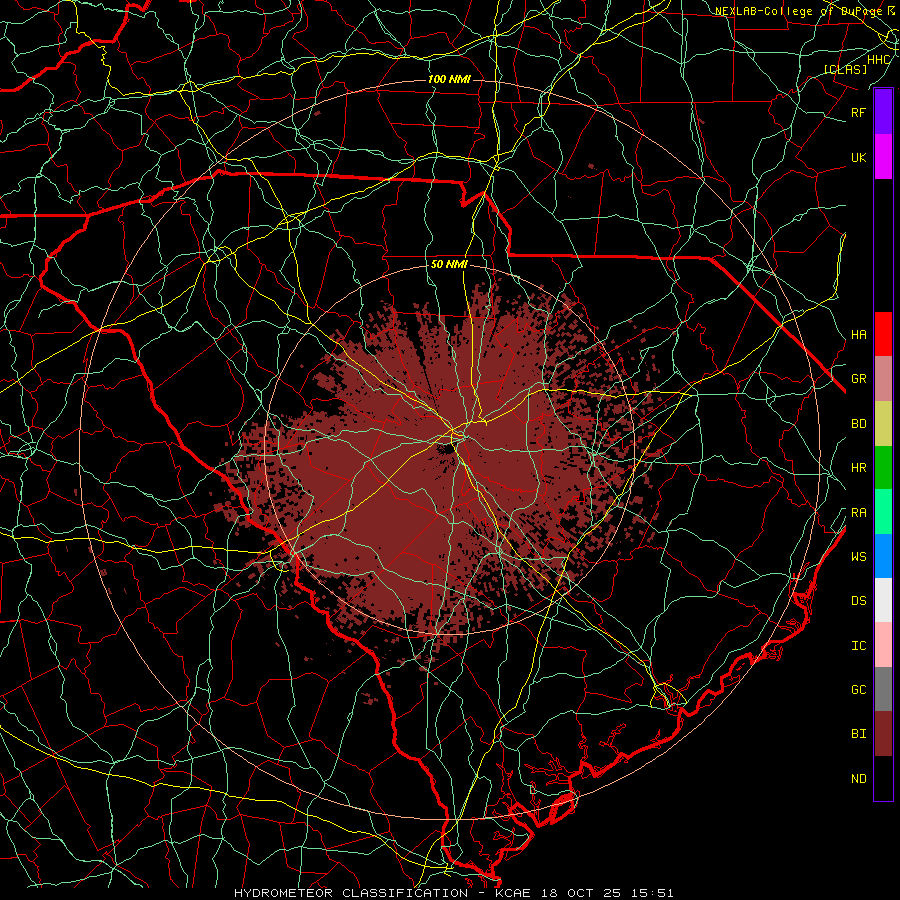Viewport: 900px width, 900px height.
Task: Click the '100 NMI' range ring label
Action: point(449,79)
